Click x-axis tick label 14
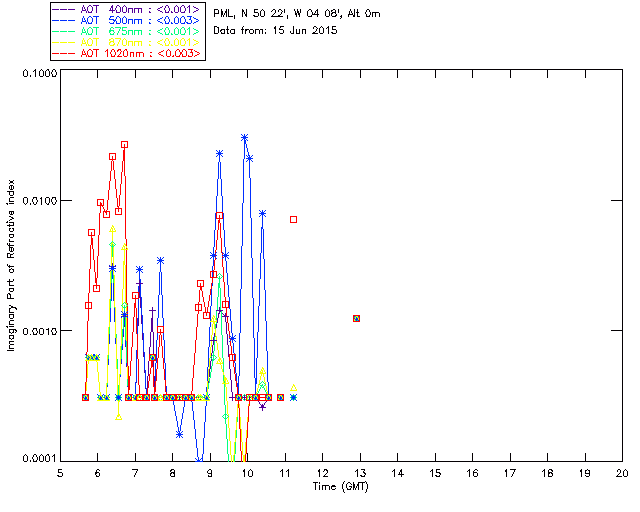640x512 pixels. tap(398, 473)
